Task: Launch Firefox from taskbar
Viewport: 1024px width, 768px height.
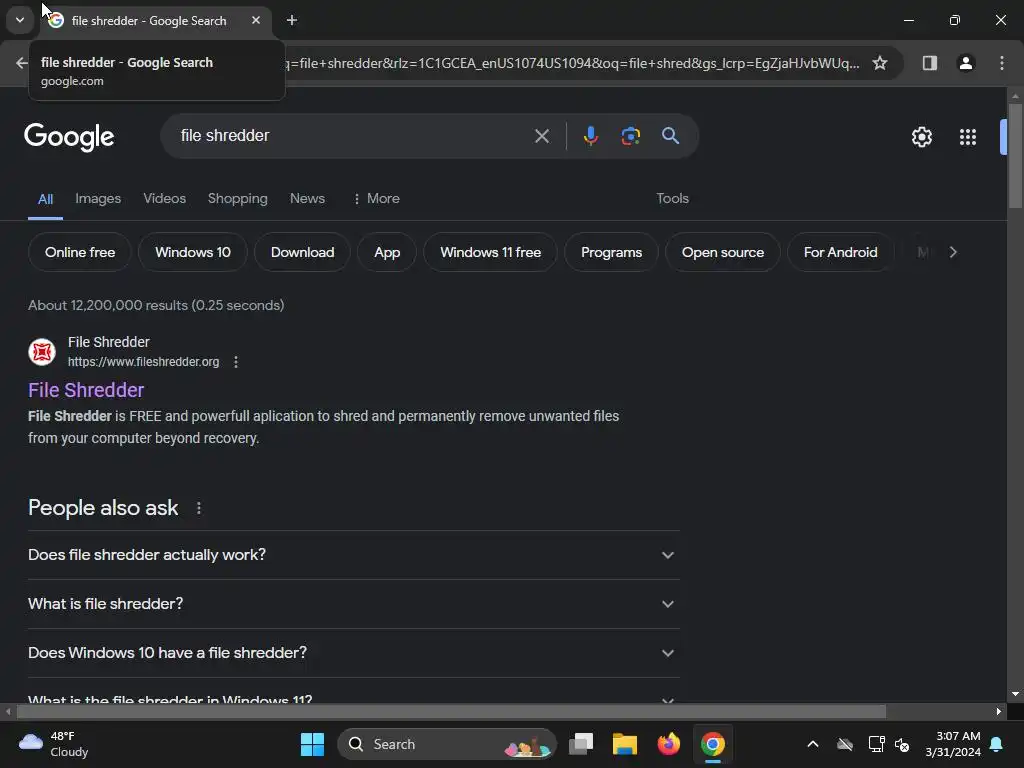Action: coord(669,744)
